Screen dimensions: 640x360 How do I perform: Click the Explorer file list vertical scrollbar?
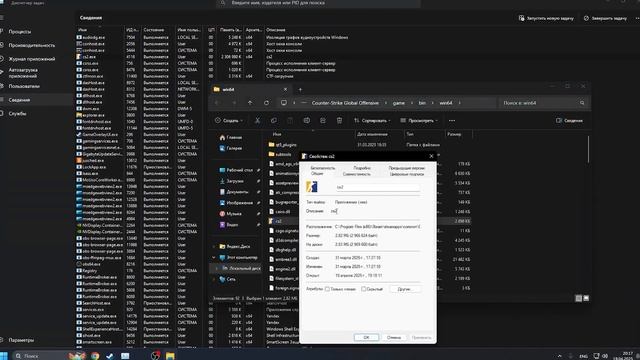[588, 149]
